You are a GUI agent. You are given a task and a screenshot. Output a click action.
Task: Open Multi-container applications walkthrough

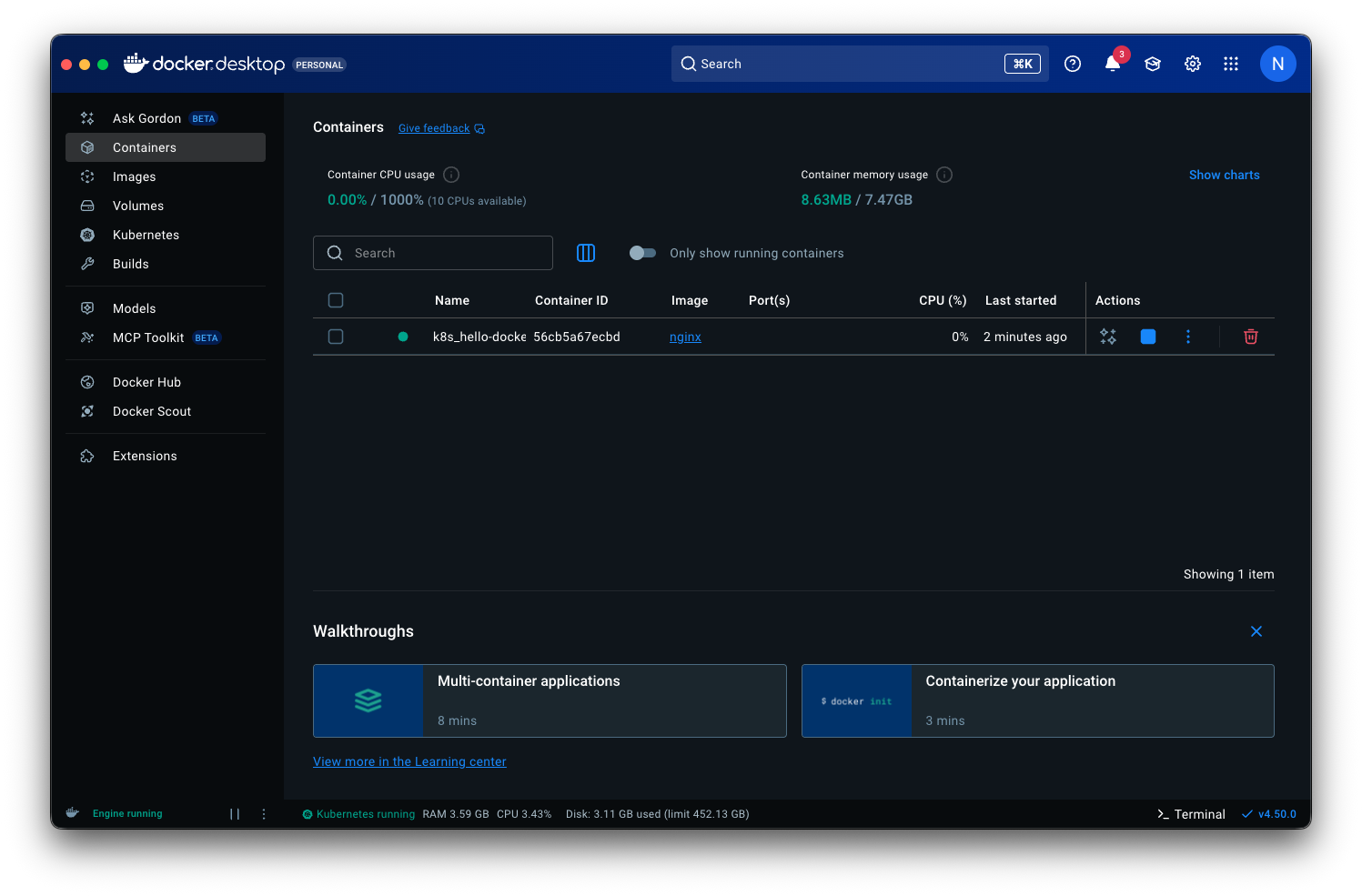[x=550, y=700]
